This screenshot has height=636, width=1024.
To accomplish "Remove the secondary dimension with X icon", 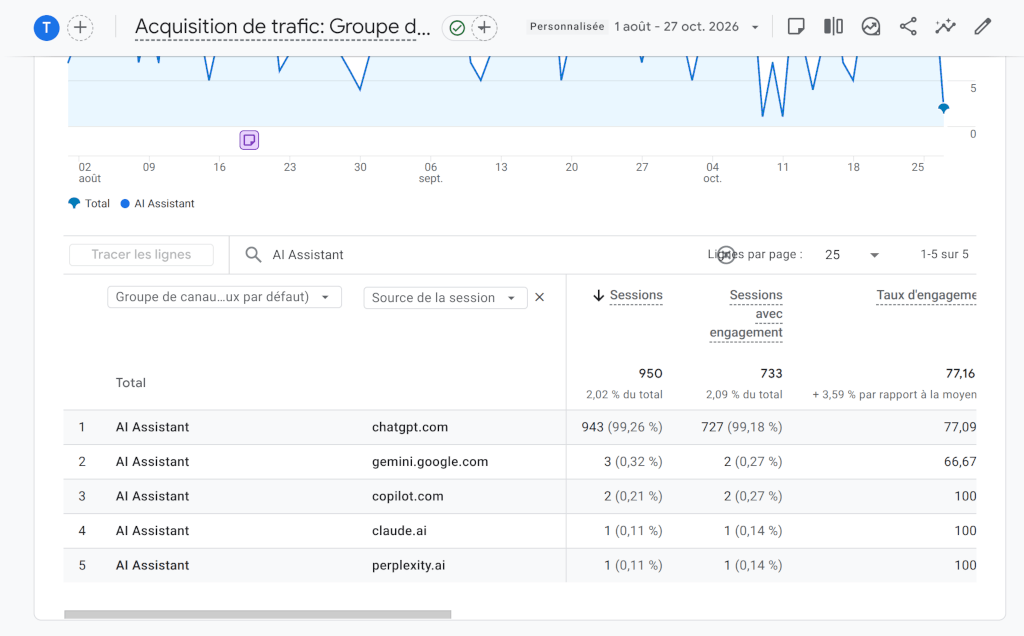I will [x=539, y=297].
